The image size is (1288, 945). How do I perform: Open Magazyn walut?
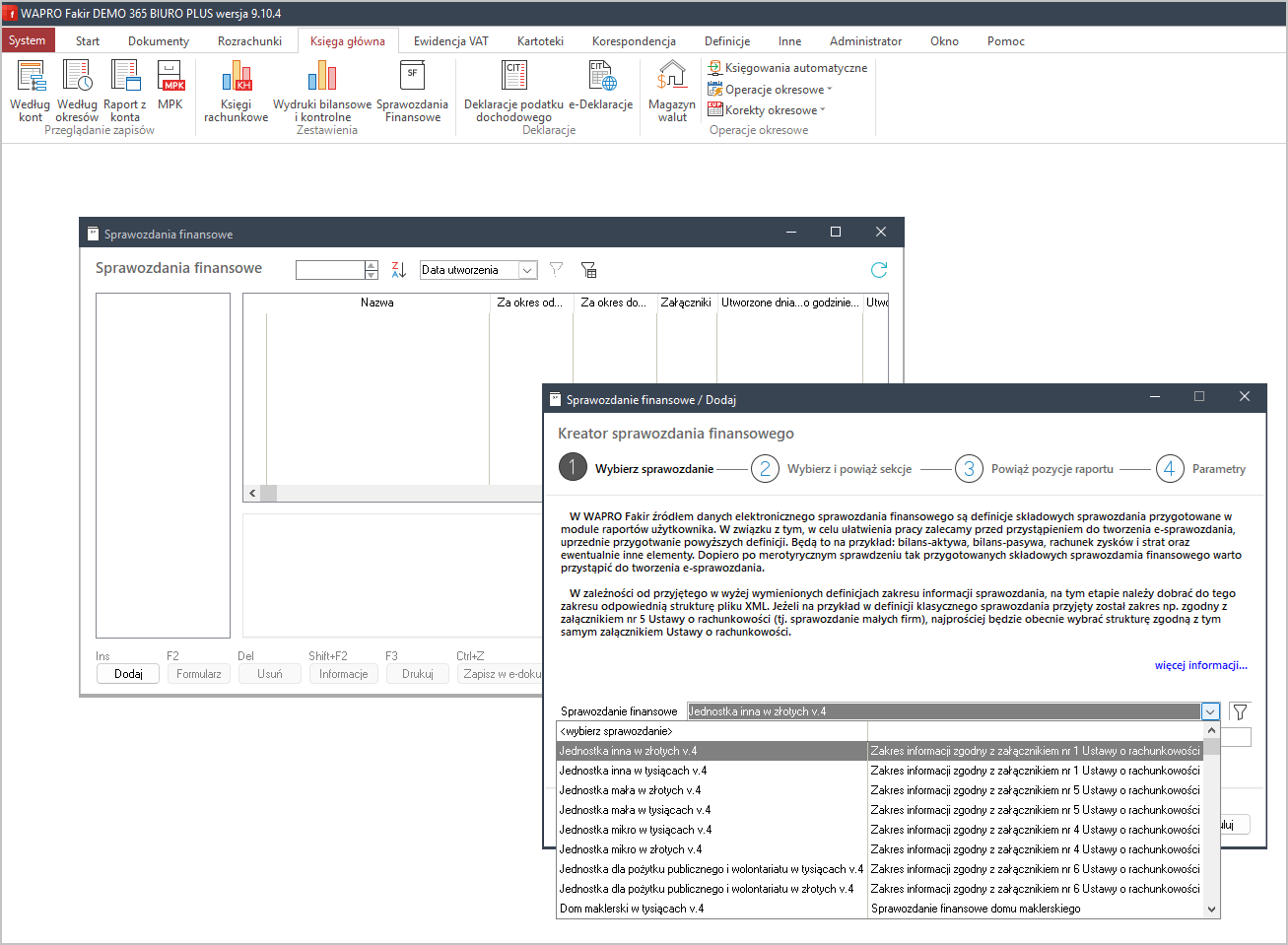[672, 91]
